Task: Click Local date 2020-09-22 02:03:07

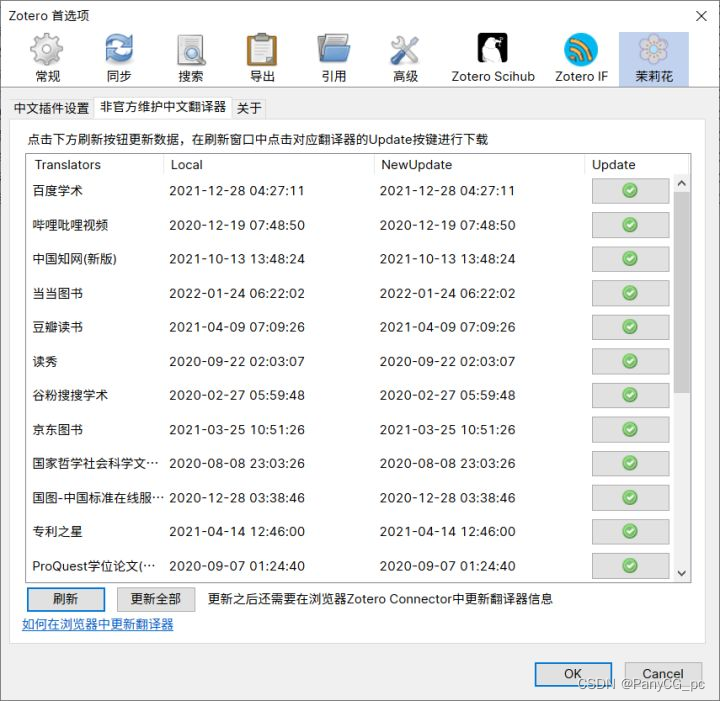Action: click(236, 361)
